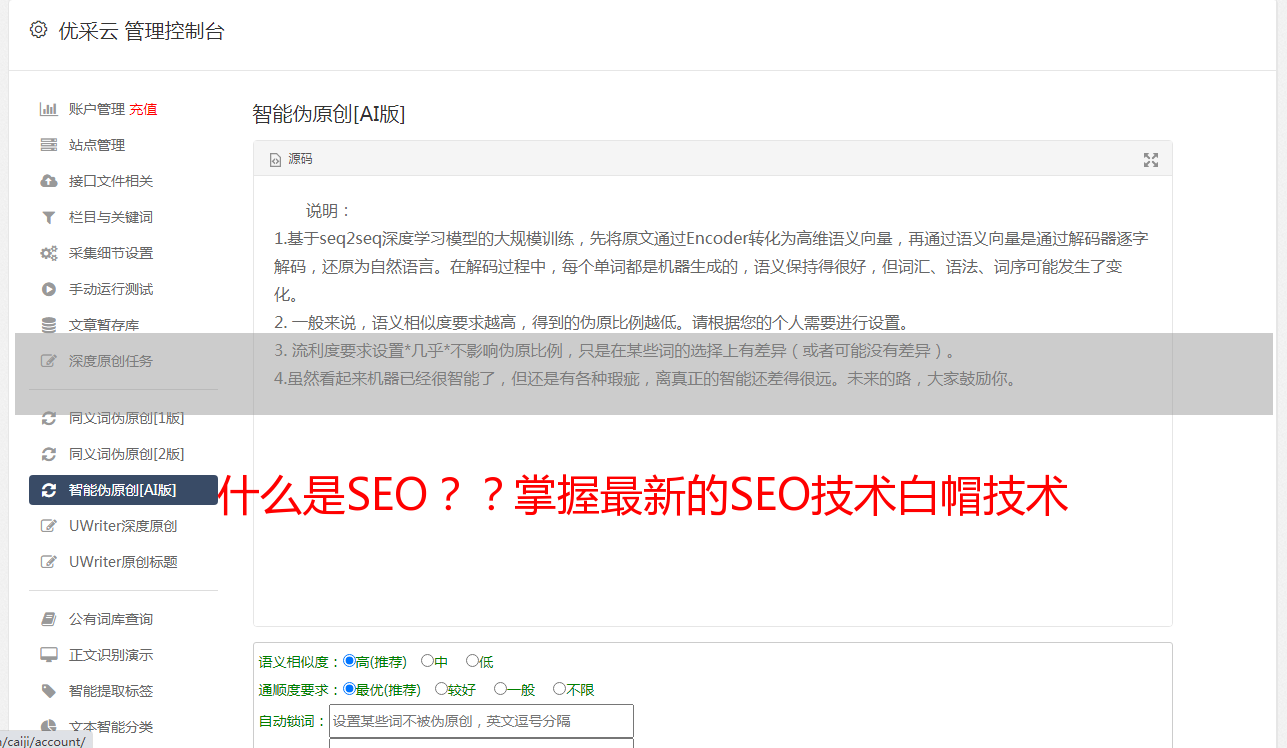
Task: Click the 智能伪原创[AI版] page heading
Action: coord(329,114)
